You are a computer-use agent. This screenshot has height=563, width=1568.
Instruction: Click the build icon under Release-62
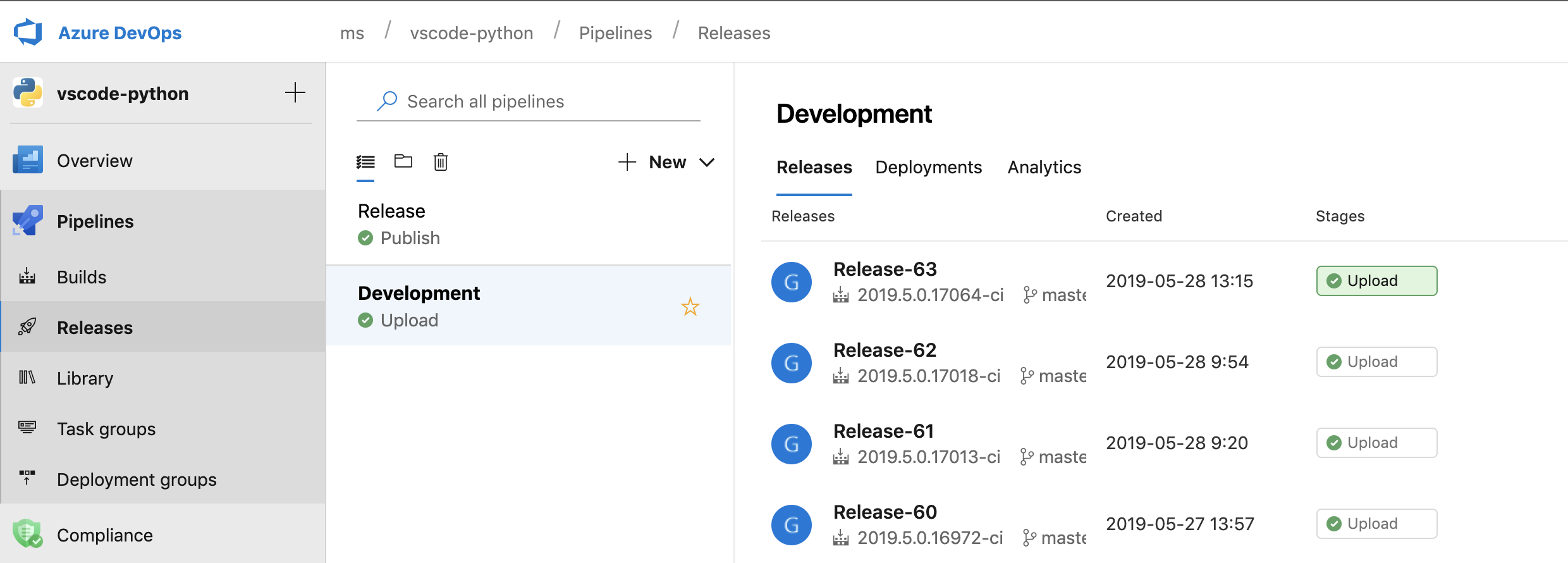(x=840, y=376)
